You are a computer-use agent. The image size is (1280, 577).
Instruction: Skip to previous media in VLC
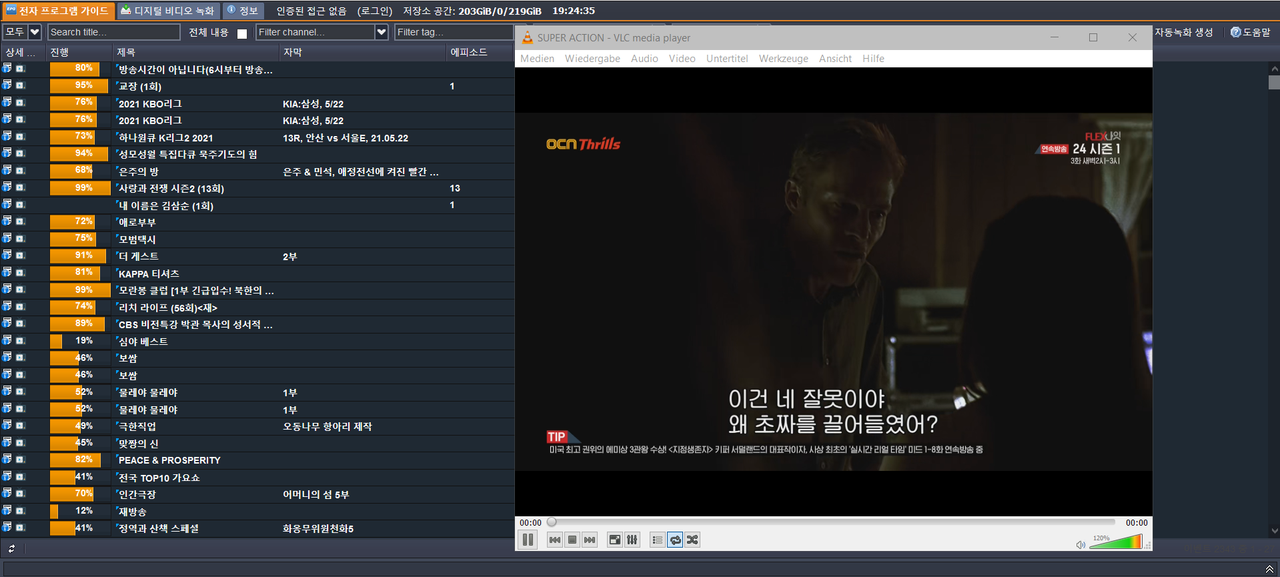[x=555, y=540]
